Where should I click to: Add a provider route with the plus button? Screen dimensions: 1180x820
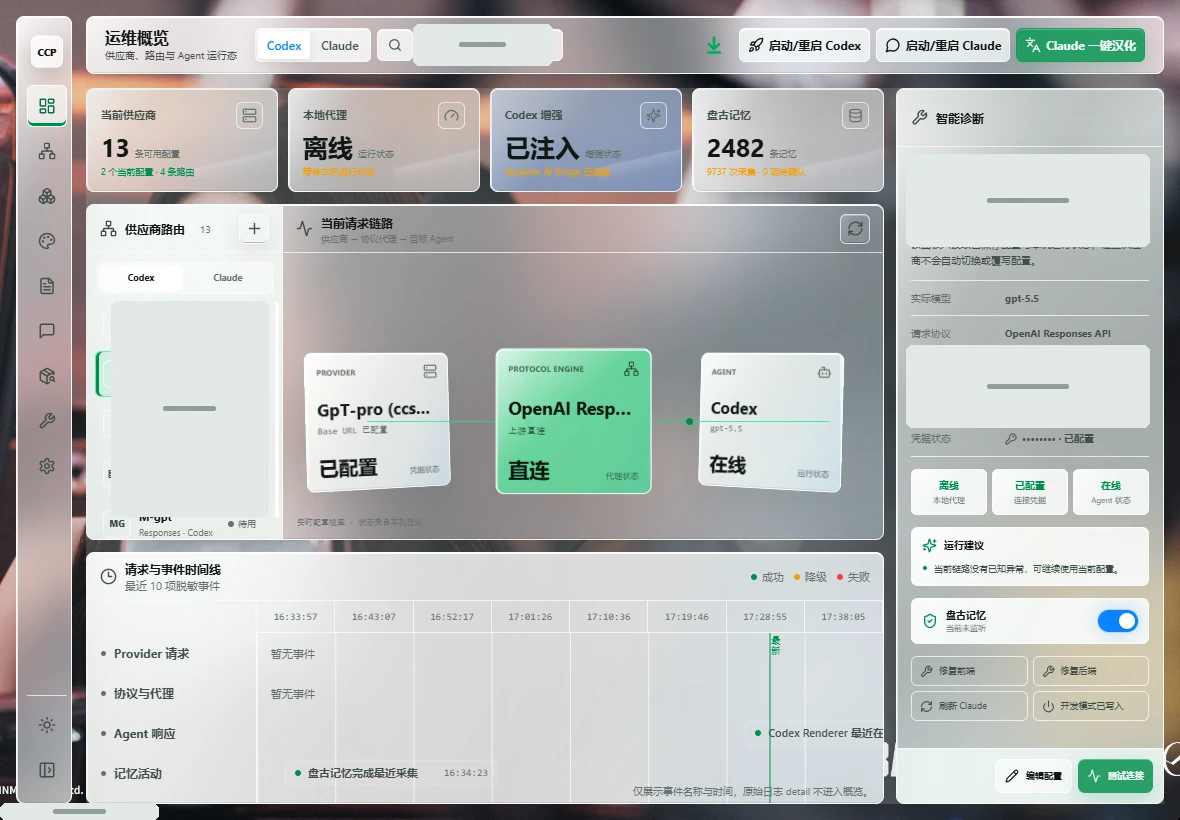tap(254, 229)
